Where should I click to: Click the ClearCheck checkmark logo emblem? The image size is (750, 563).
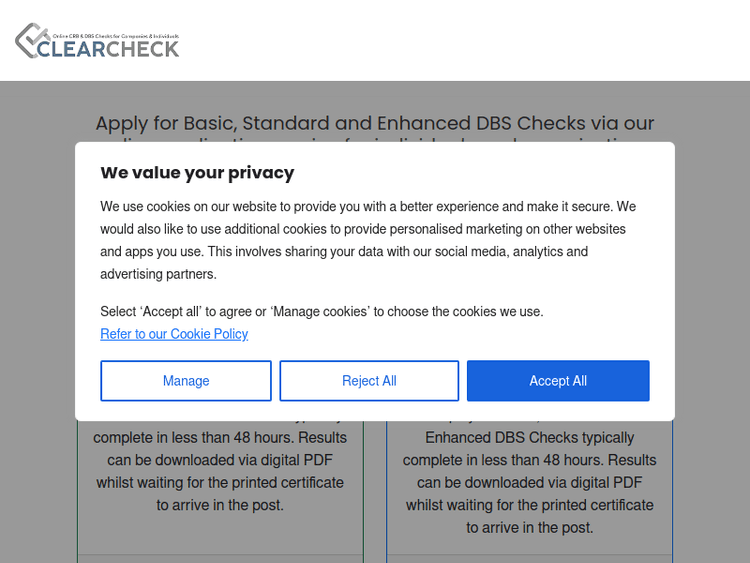pos(29,38)
